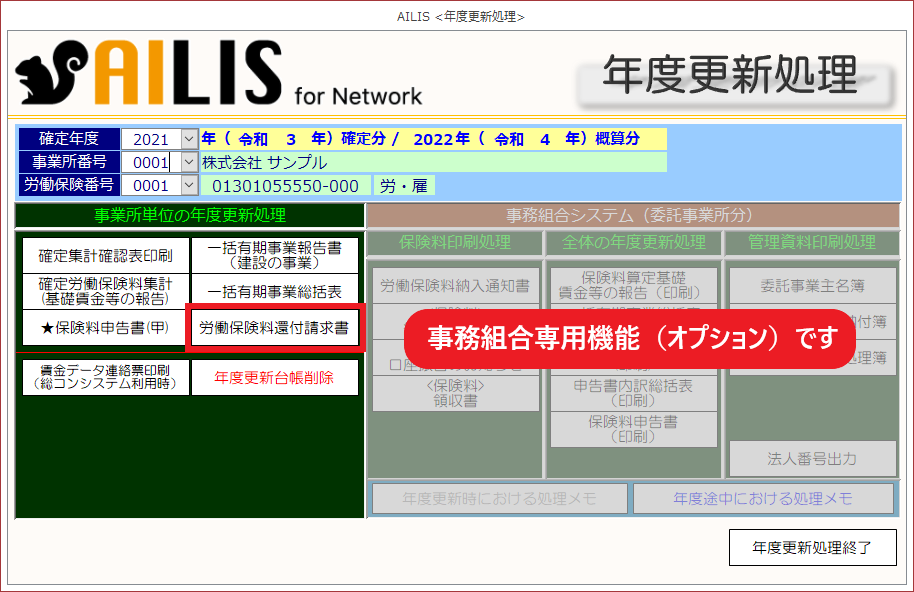The image size is (914, 592).
Task: Click the red 年度更新台帳削除 button
Action: [274, 377]
